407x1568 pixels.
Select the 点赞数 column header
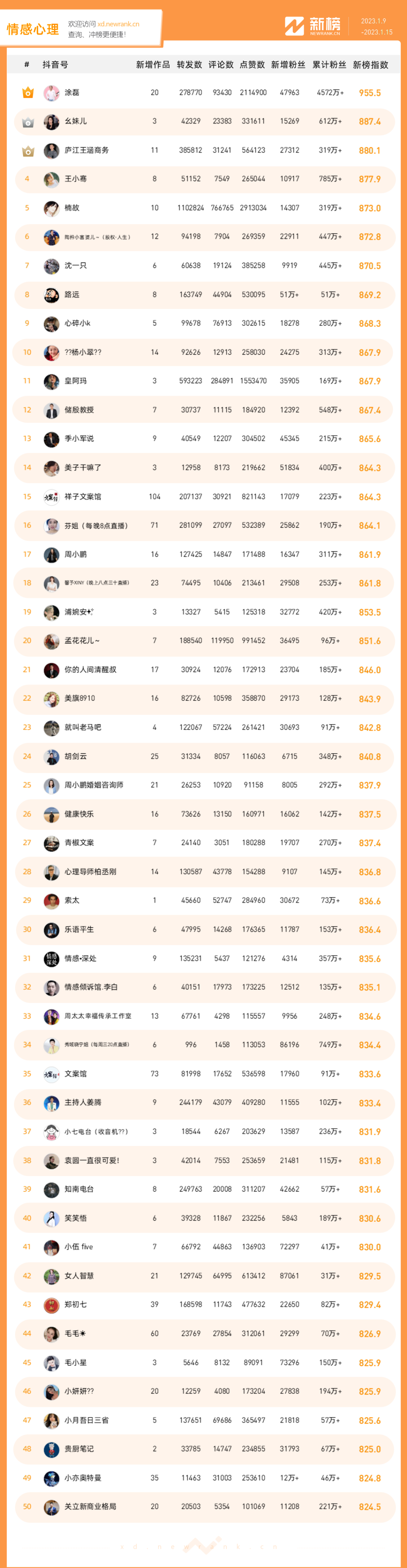(x=252, y=65)
